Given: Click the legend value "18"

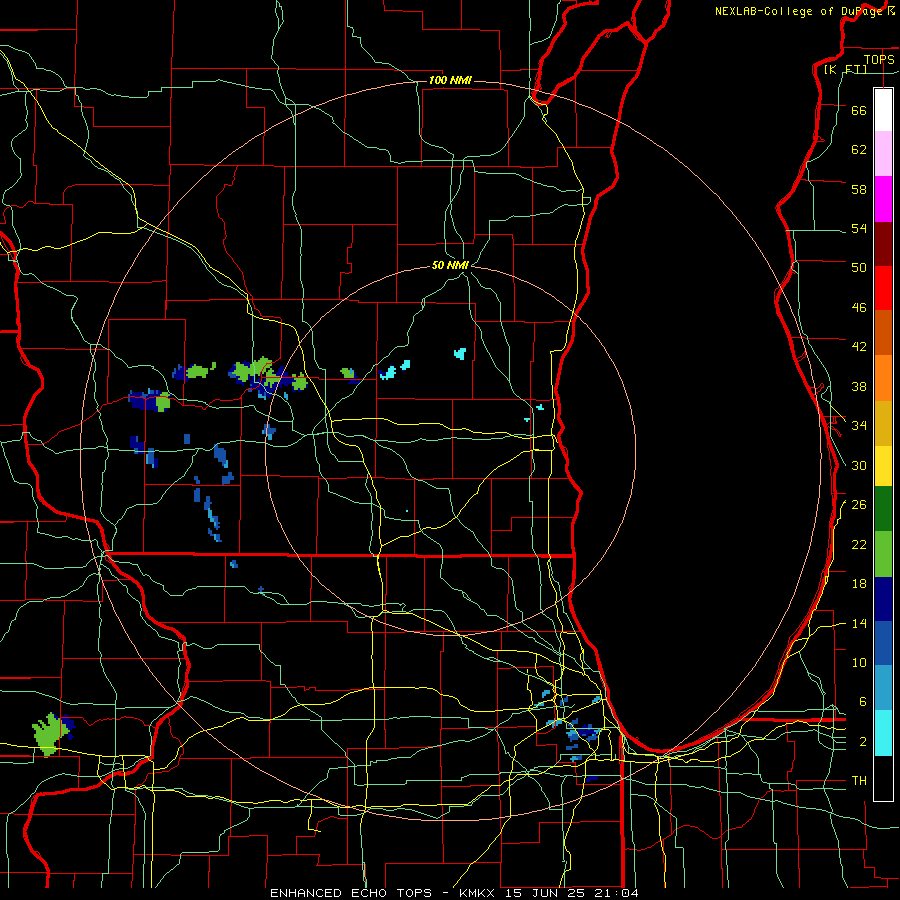Looking at the screenshot, I should (859, 584).
